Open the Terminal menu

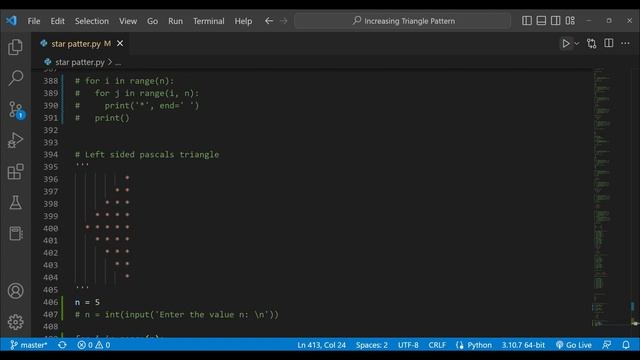click(209, 21)
